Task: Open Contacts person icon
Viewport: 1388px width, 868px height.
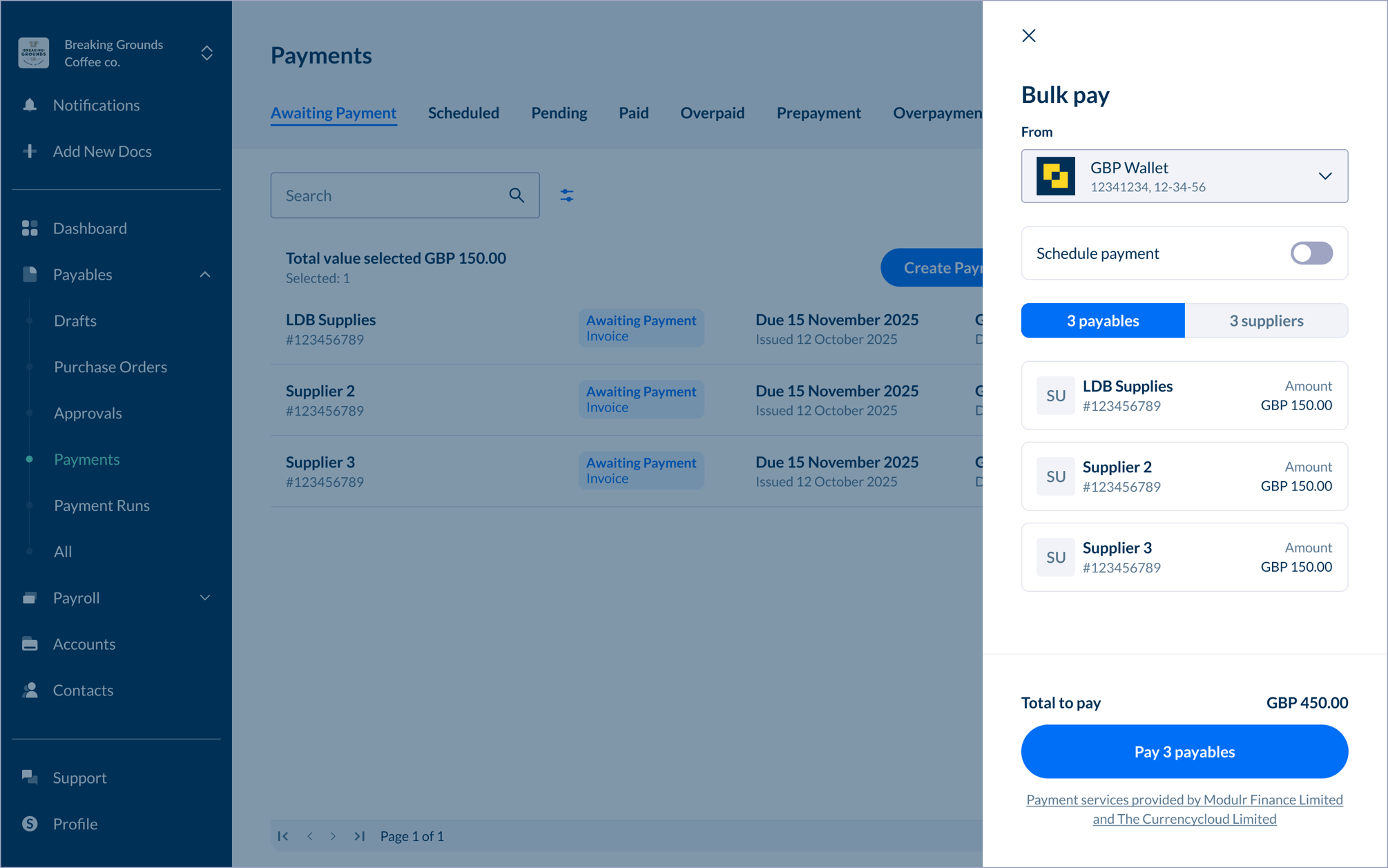Action: [x=30, y=690]
